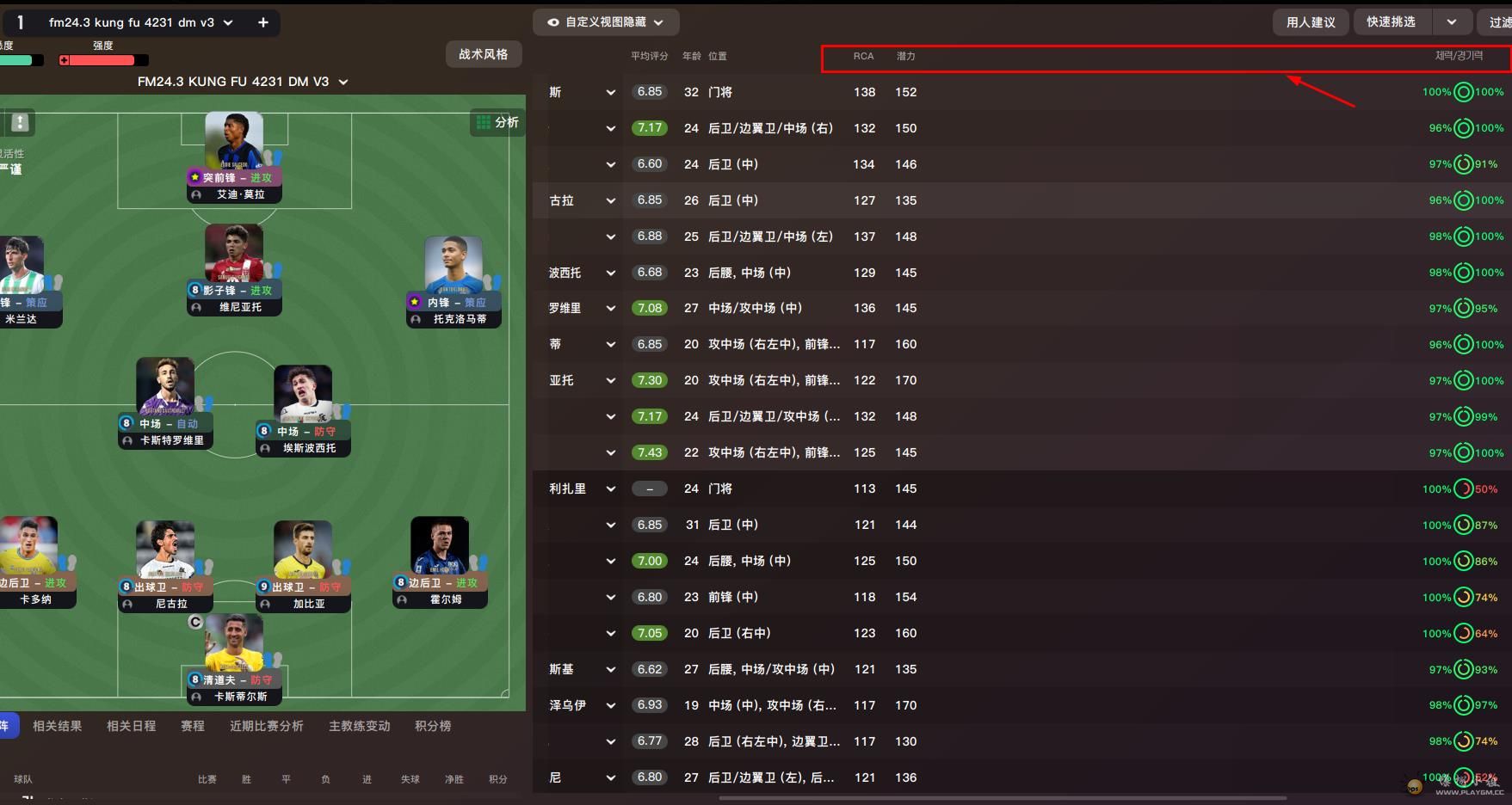1512x805 pixels.
Task: Click the condition circle icon in first row
Action: tap(1463, 92)
